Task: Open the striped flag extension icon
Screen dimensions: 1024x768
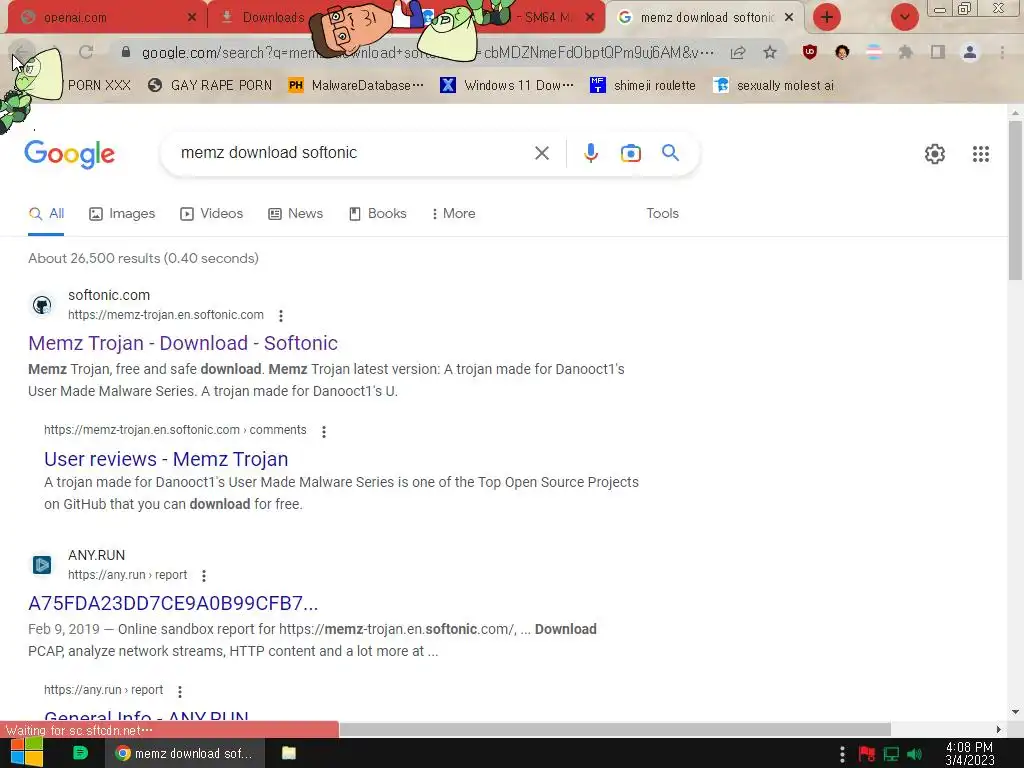Action: [x=873, y=52]
